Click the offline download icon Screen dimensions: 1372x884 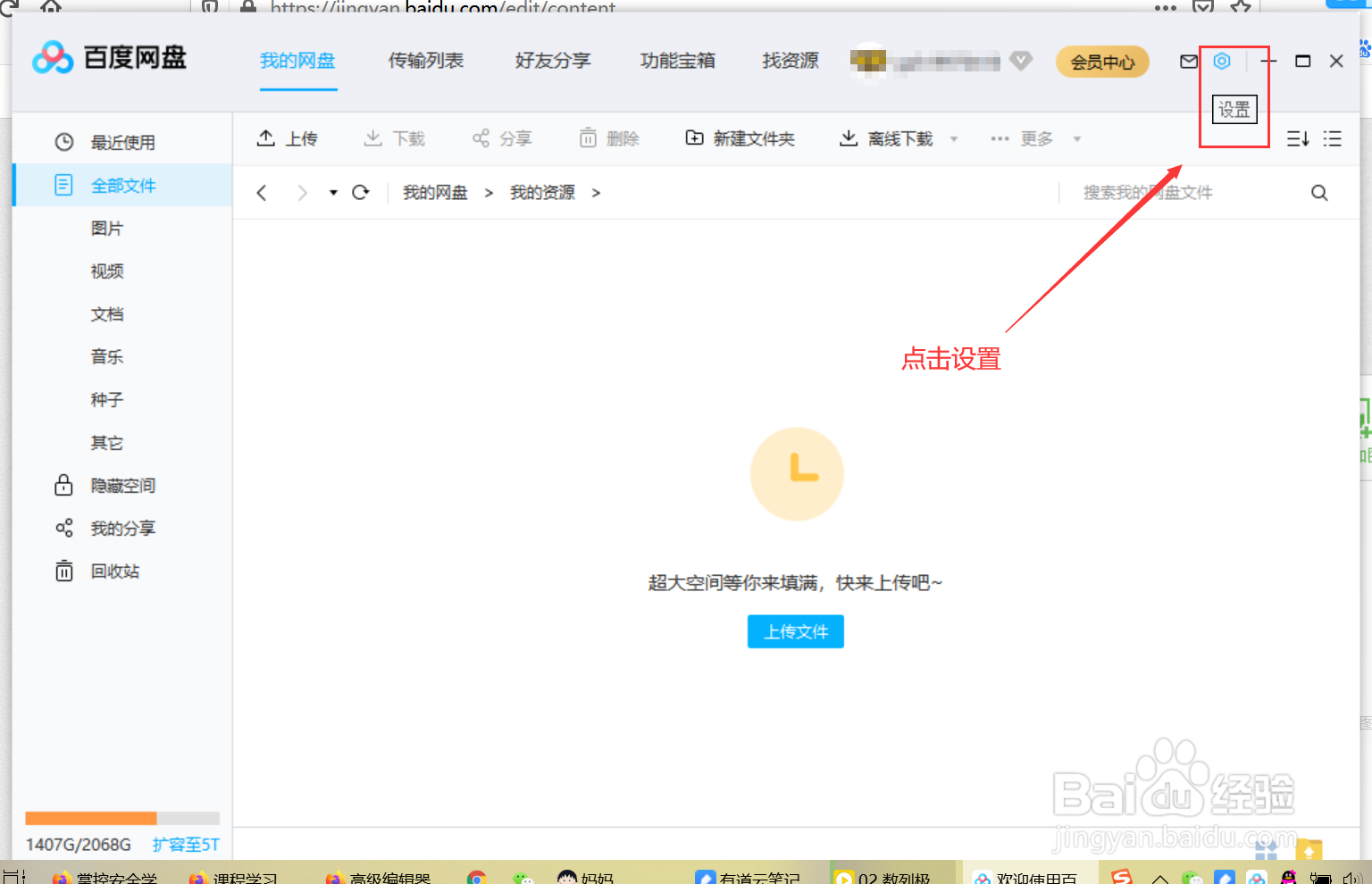pyautogui.click(x=849, y=138)
